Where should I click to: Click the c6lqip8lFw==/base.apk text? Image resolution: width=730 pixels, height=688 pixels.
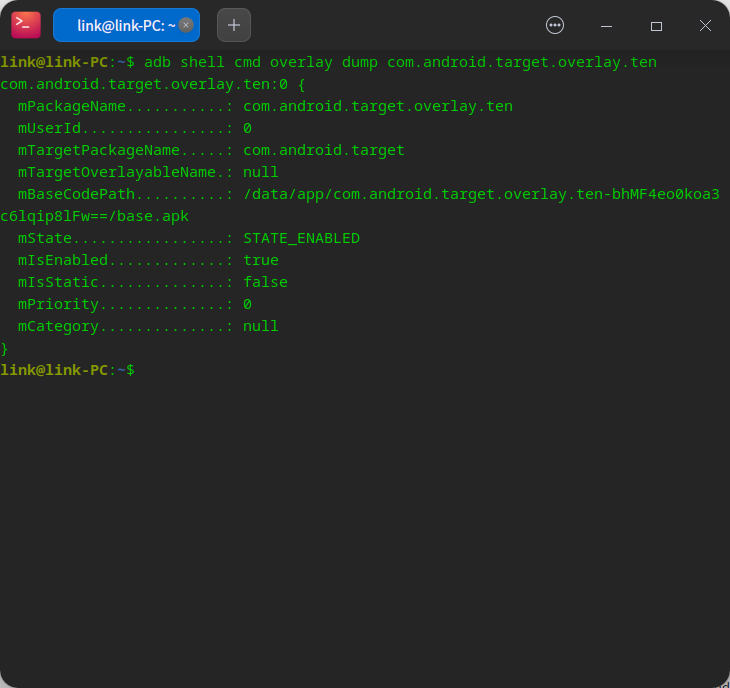point(95,216)
